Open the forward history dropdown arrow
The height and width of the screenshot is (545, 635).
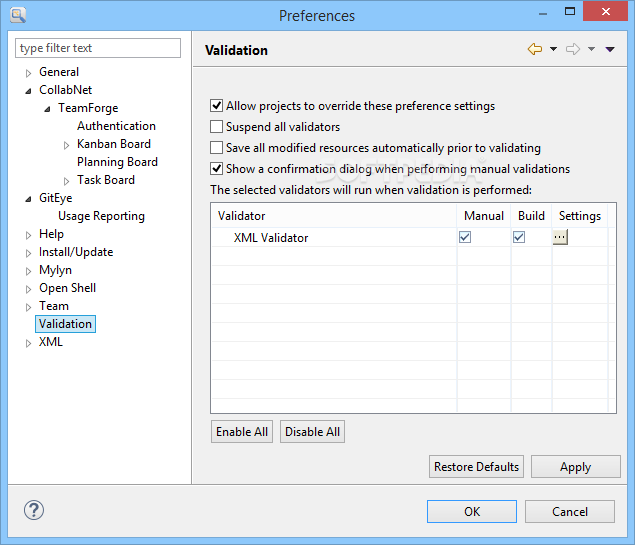pyautogui.click(x=591, y=49)
